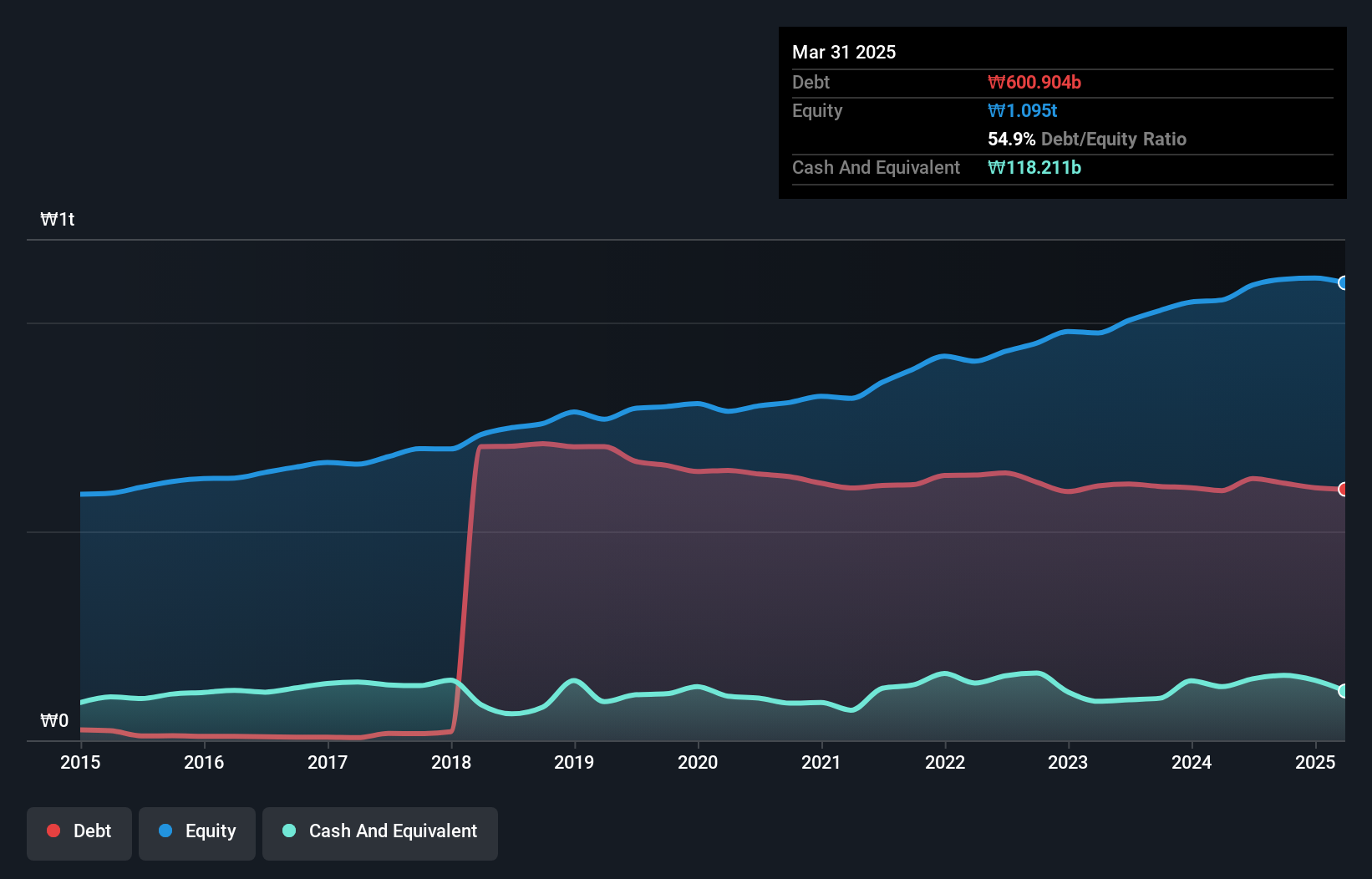
Task: Select the 2018 year label
Action: click(451, 762)
